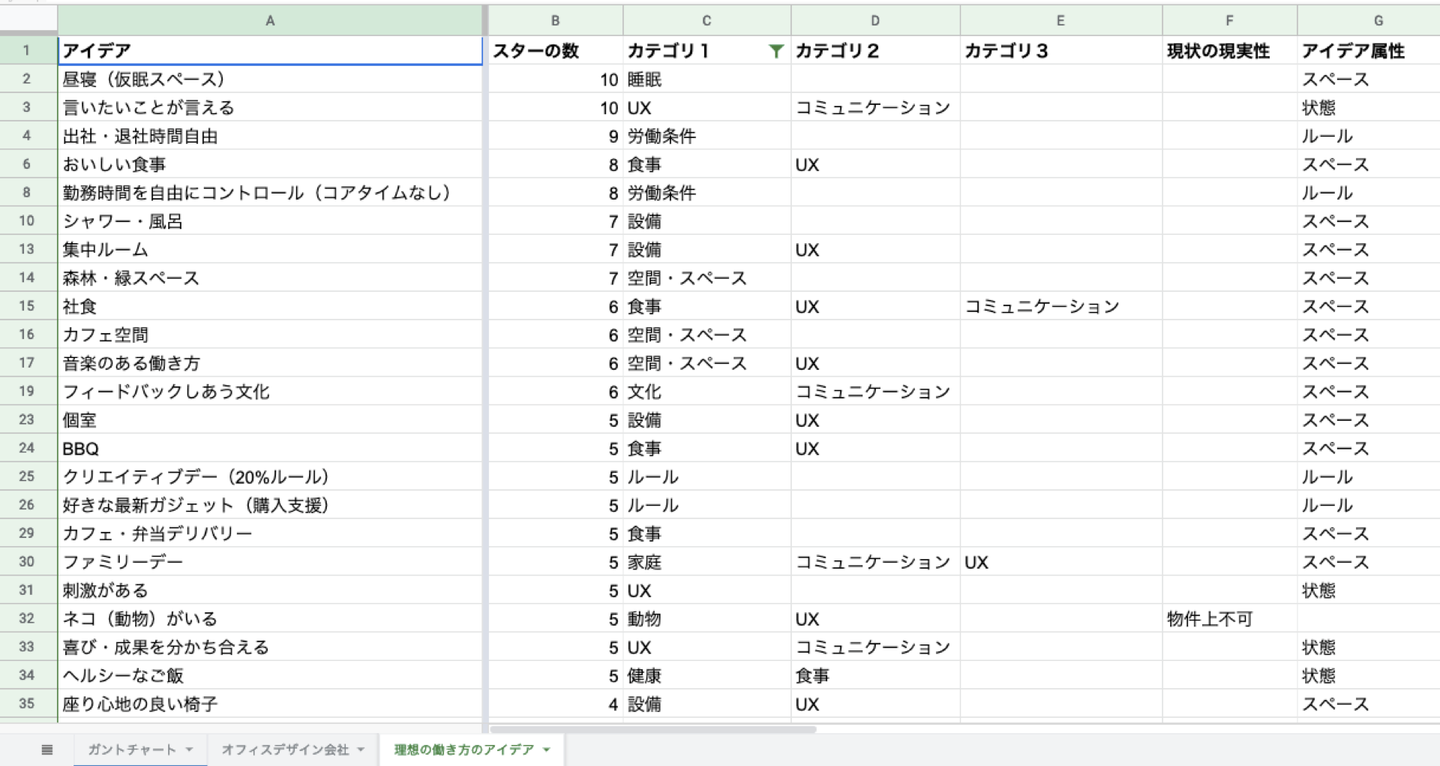The height and width of the screenshot is (766, 1440).
Task: Select the 喜び・成果を分かち合える cell
Action: (x=270, y=647)
